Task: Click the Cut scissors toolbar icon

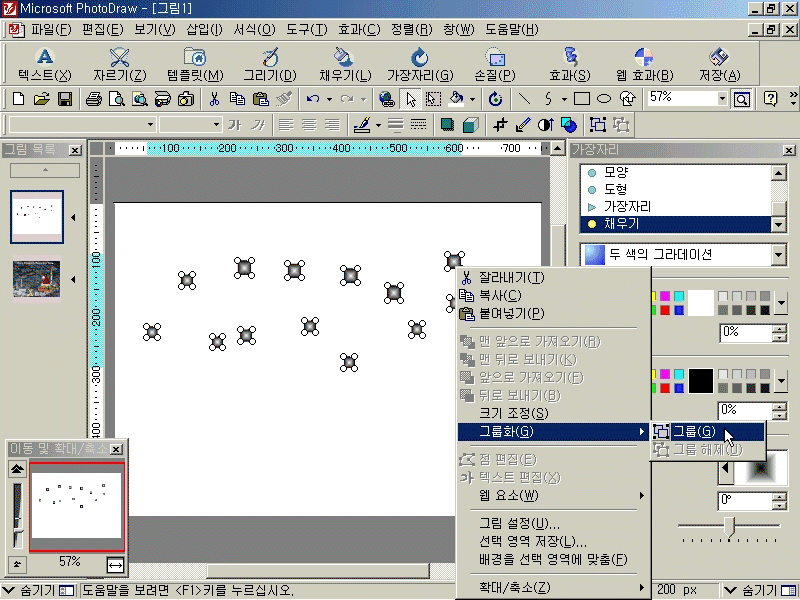Action: pyautogui.click(x=214, y=98)
